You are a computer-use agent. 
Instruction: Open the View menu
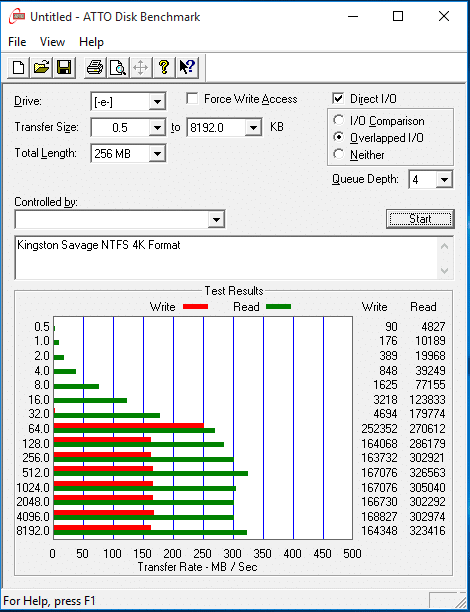(52, 42)
